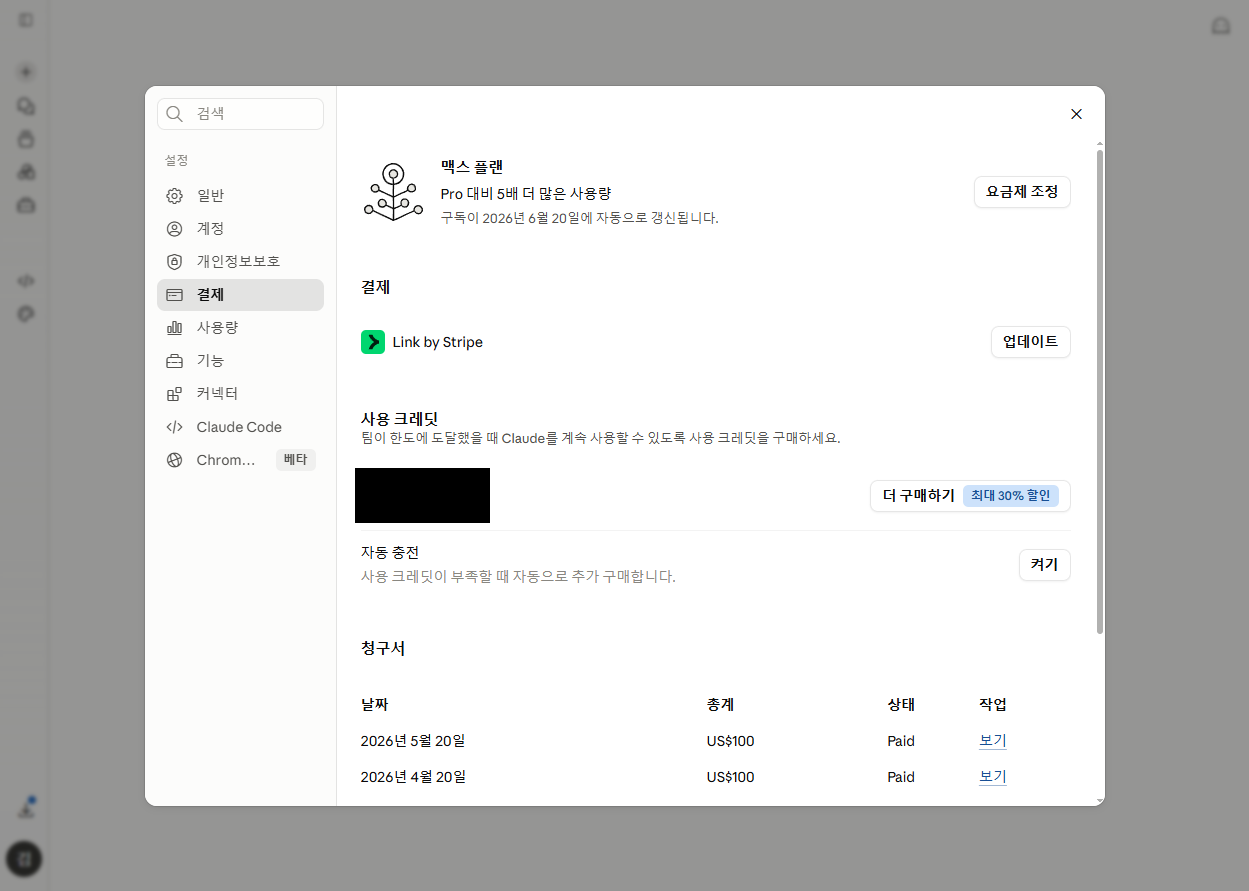This screenshot has height=891, width=1249.
Task: Click the shield icon beside 개인정보보호
Action: coord(174,262)
